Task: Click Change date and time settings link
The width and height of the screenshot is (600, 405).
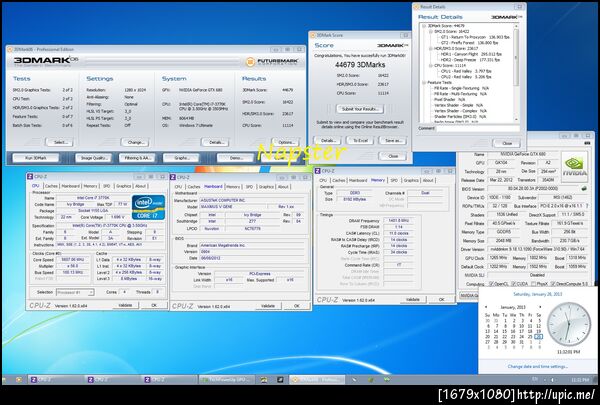Action: (538, 366)
